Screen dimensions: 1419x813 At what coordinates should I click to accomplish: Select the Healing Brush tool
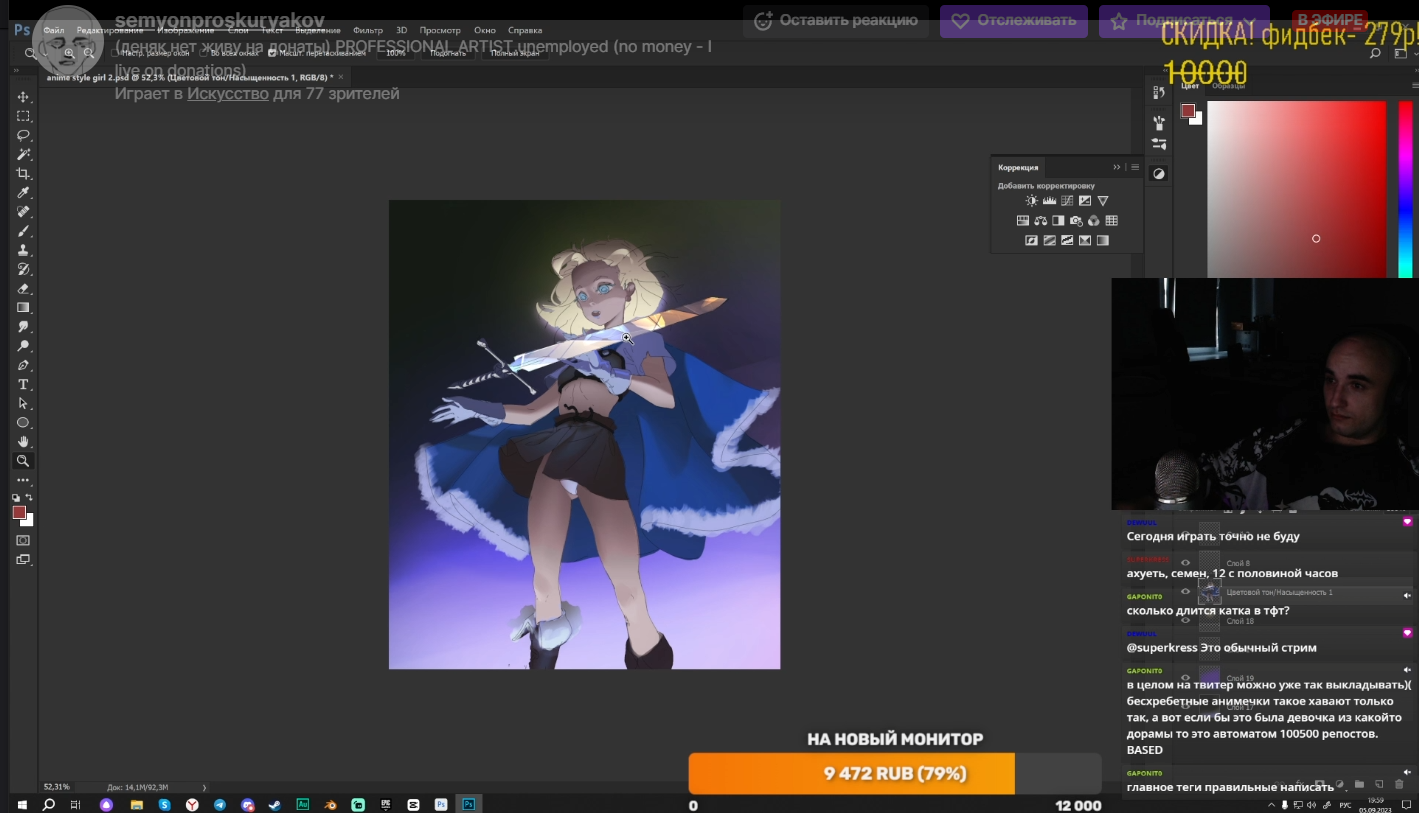pos(23,212)
